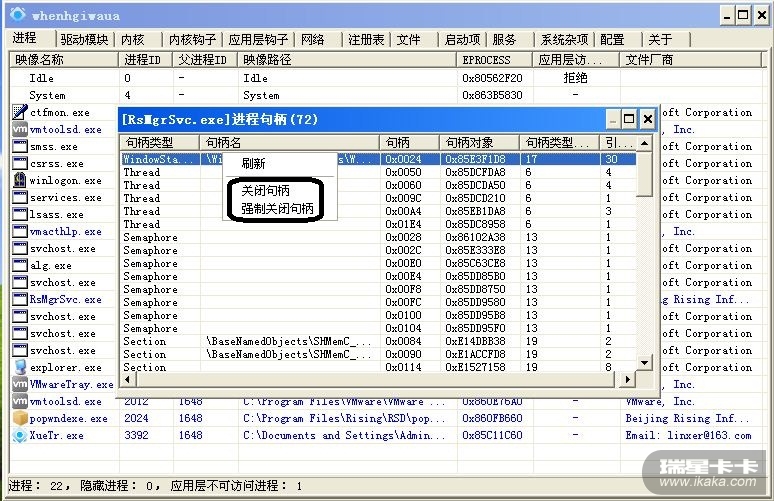Screen dimensions: 774x501
Task: Sort by 映像路径 column header
Action: pyautogui.click(x=347, y=60)
